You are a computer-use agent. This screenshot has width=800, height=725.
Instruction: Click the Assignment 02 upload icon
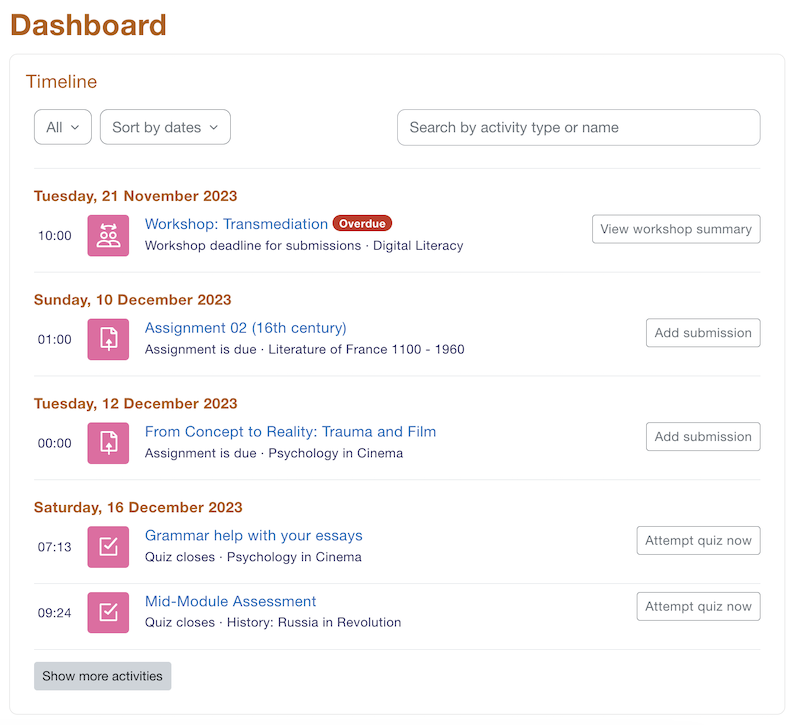point(108,340)
